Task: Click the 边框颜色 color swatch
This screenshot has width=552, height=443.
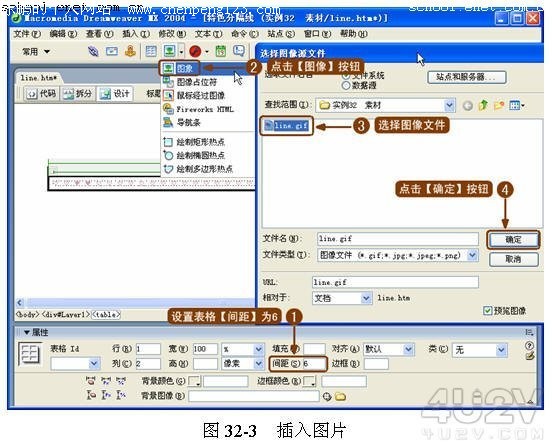Action: click(309, 381)
